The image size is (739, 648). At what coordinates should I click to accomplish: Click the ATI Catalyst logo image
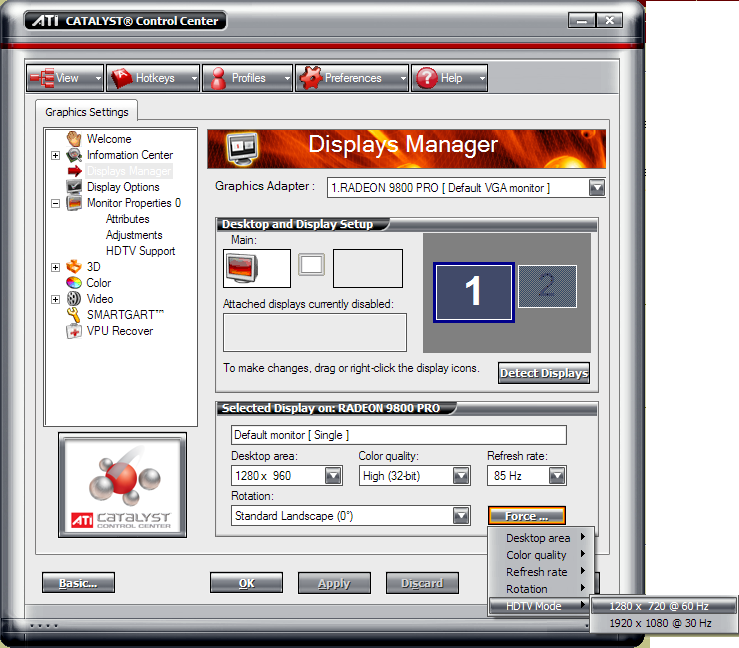pos(123,485)
